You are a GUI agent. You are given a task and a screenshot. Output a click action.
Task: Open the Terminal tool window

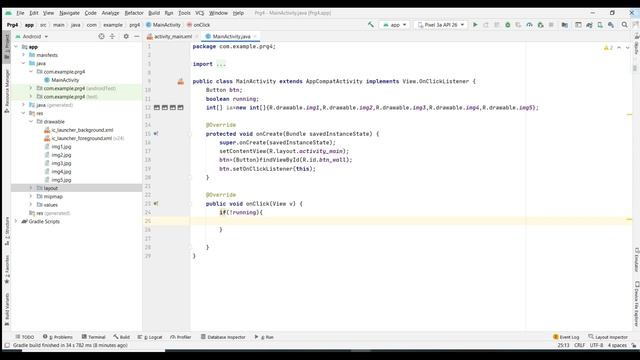tap(93, 337)
